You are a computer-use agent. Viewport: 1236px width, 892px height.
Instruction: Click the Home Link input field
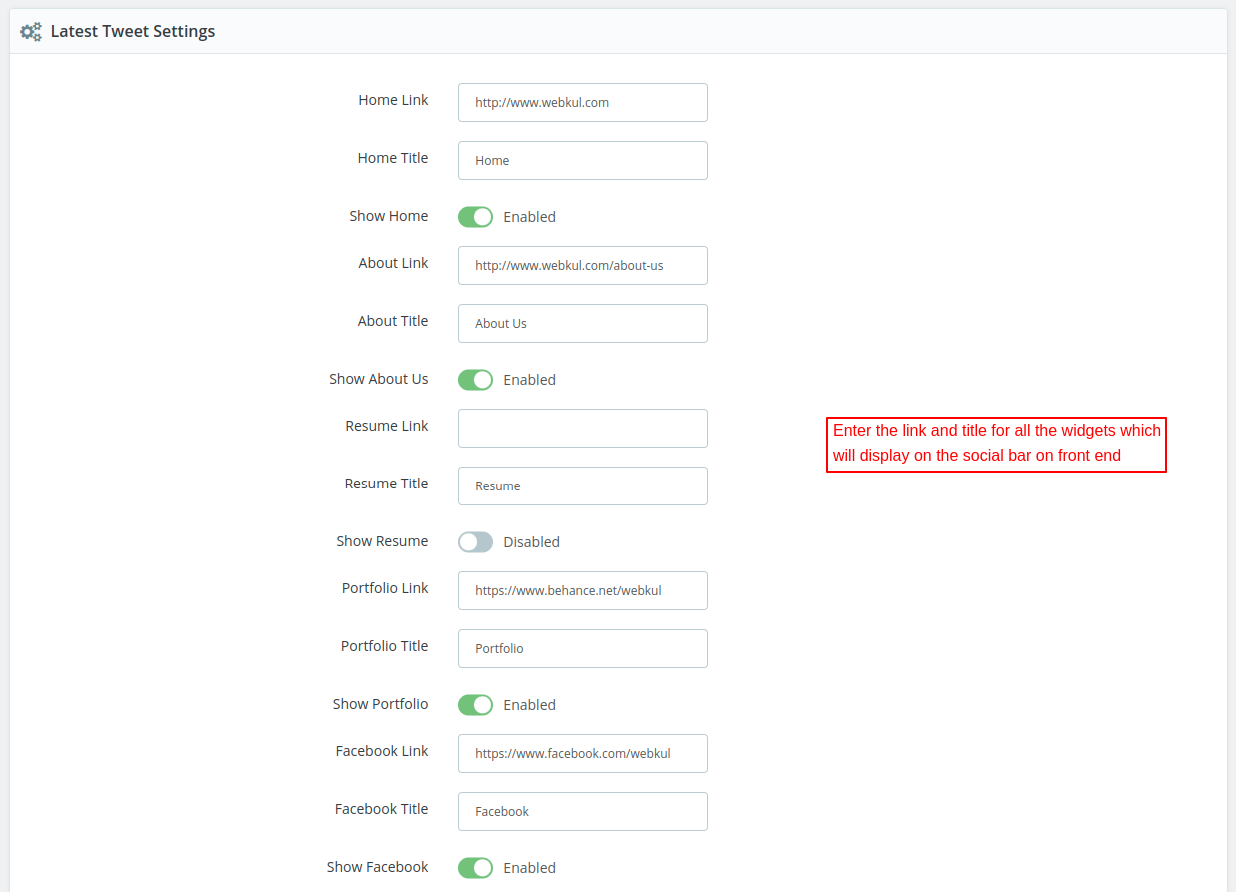(583, 102)
